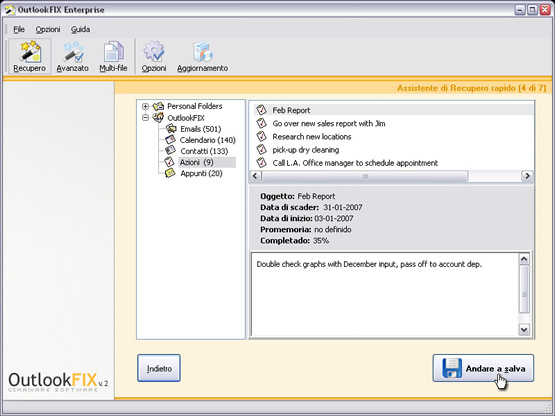Select 'Go over new sales report with Jim'

pyautogui.click(x=329, y=123)
